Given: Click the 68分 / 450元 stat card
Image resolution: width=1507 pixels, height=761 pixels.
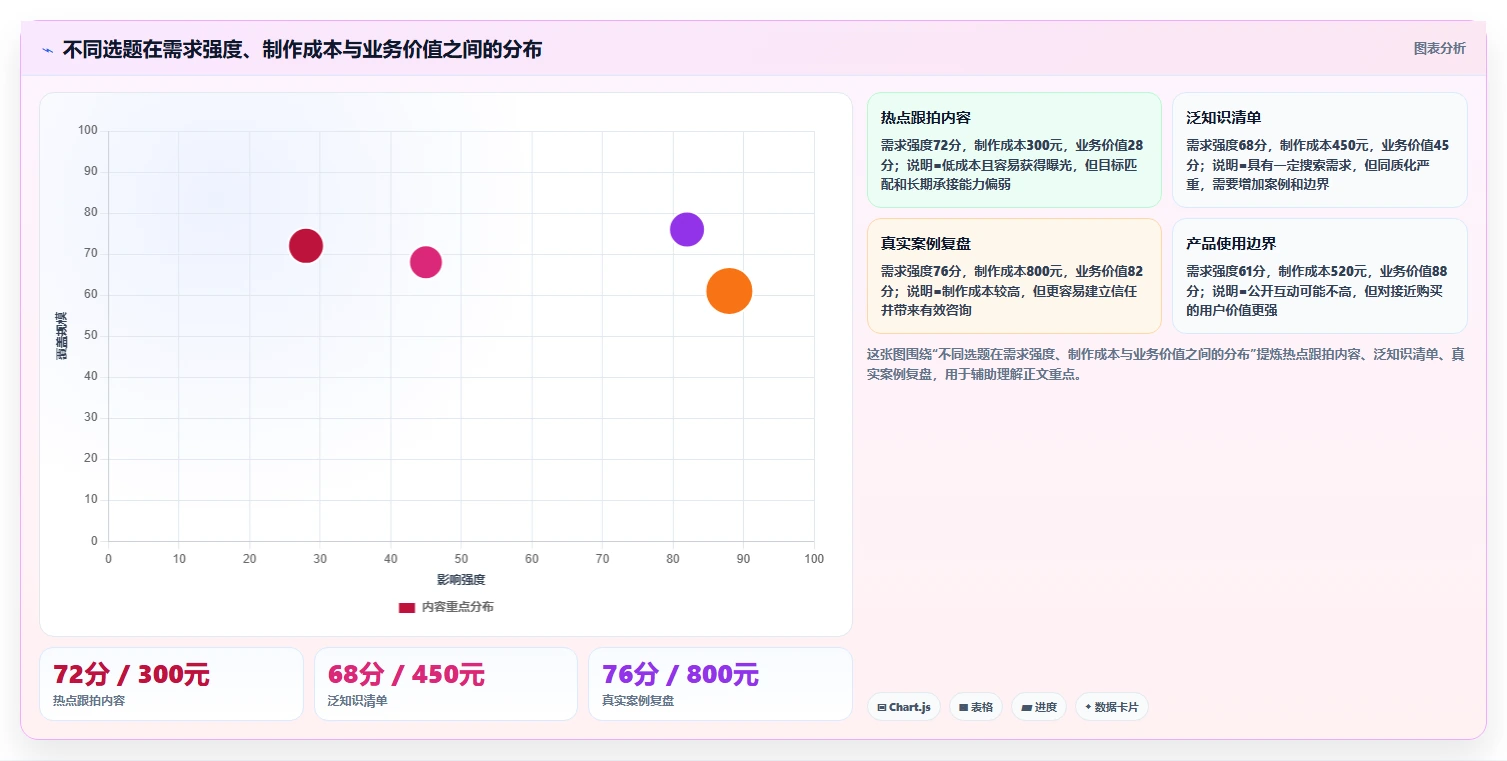Looking at the screenshot, I should (446, 684).
